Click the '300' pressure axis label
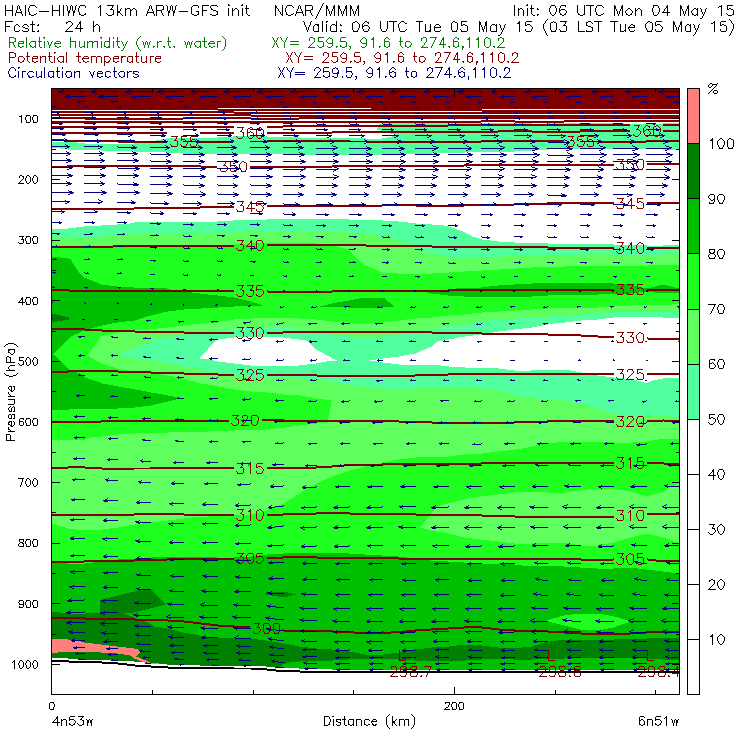 tap(28, 240)
